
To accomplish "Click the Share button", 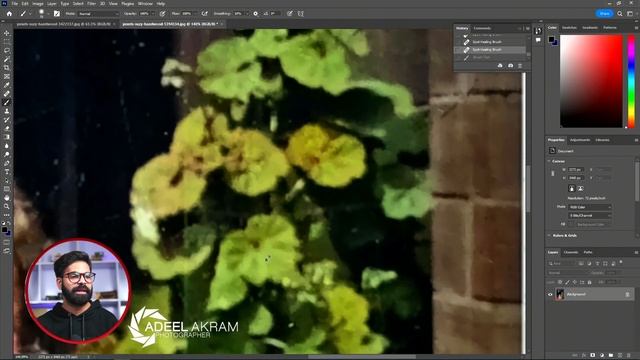I will click(604, 13).
